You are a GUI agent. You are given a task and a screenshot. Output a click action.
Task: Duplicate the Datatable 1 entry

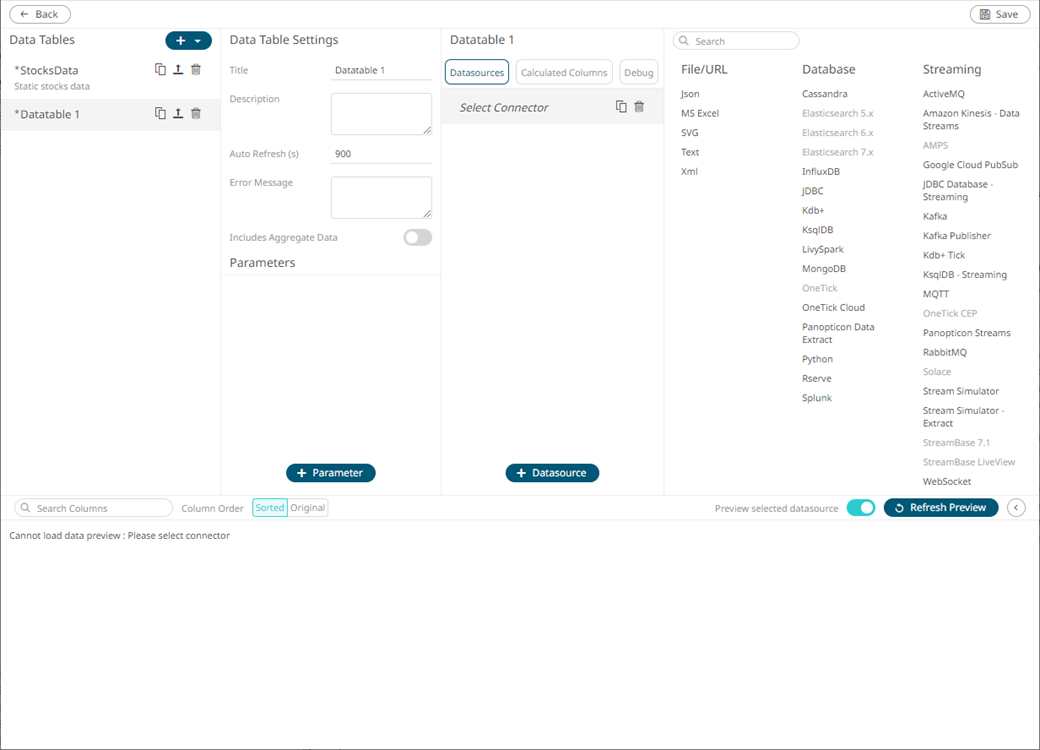tap(160, 114)
